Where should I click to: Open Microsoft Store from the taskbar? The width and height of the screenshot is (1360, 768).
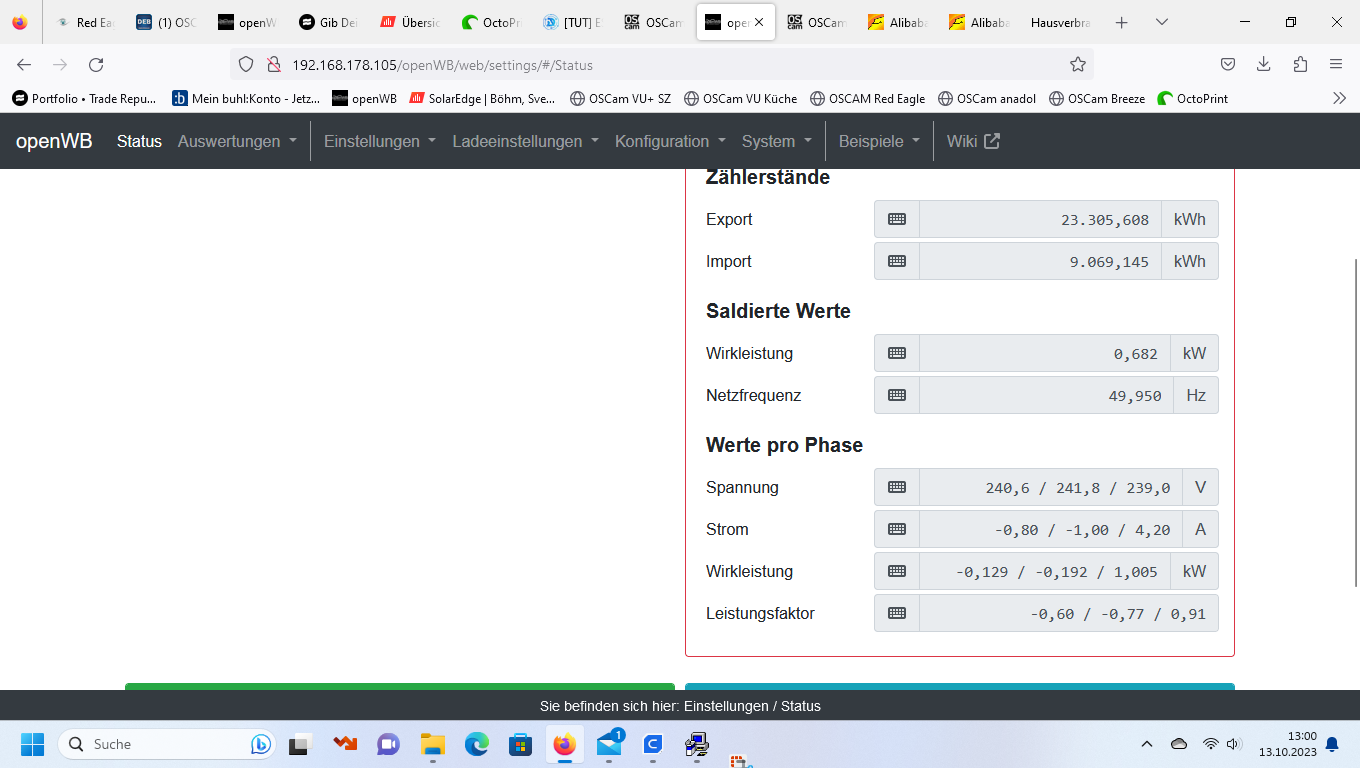click(520, 744)
